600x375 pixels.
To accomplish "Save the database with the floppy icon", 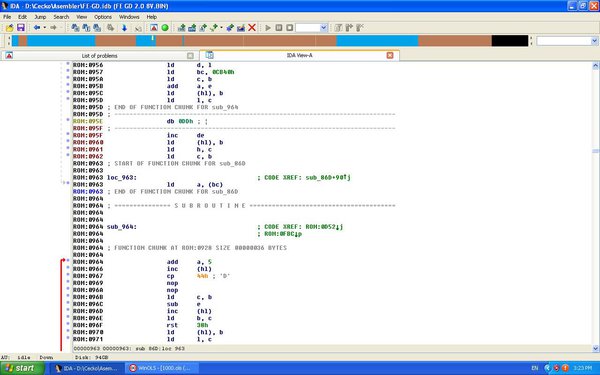I will pyautogui.click(x=21, y=28).
